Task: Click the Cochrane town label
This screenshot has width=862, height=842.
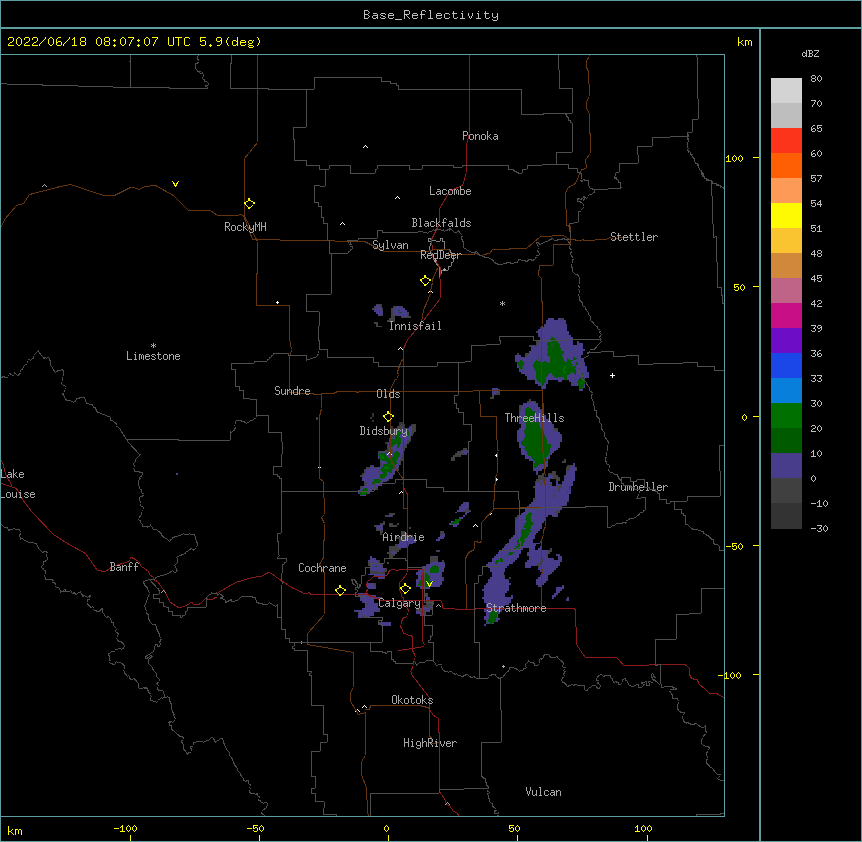Action: pos(322,568)
